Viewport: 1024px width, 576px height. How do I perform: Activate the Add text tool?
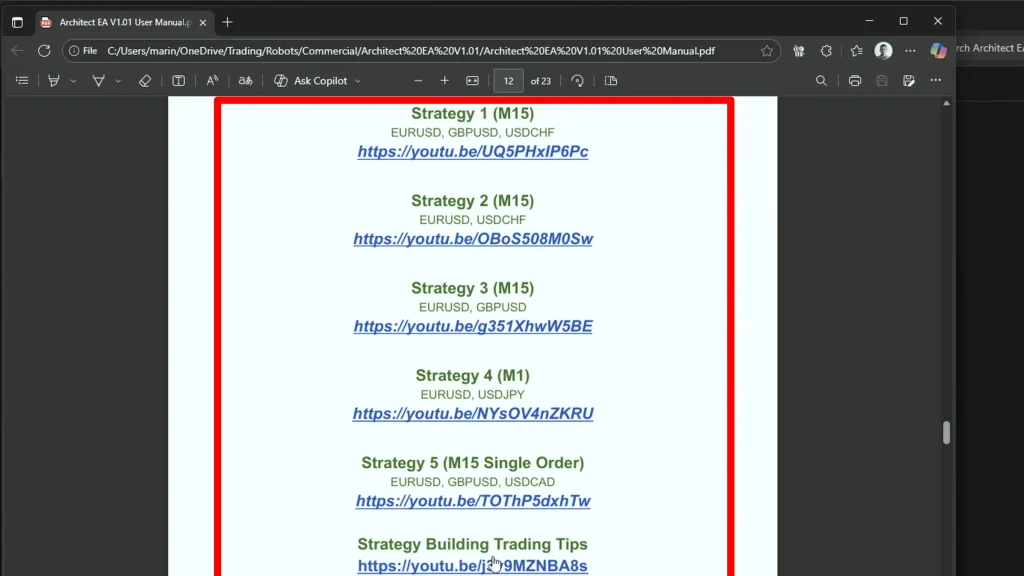[178, 81]
